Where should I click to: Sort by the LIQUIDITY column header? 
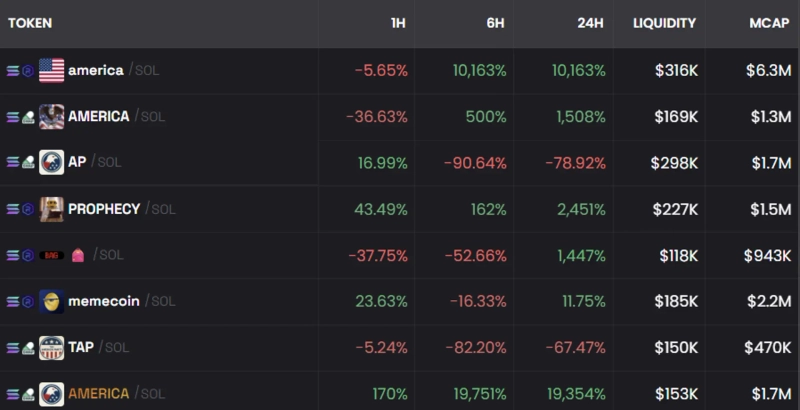pos(664,23)
